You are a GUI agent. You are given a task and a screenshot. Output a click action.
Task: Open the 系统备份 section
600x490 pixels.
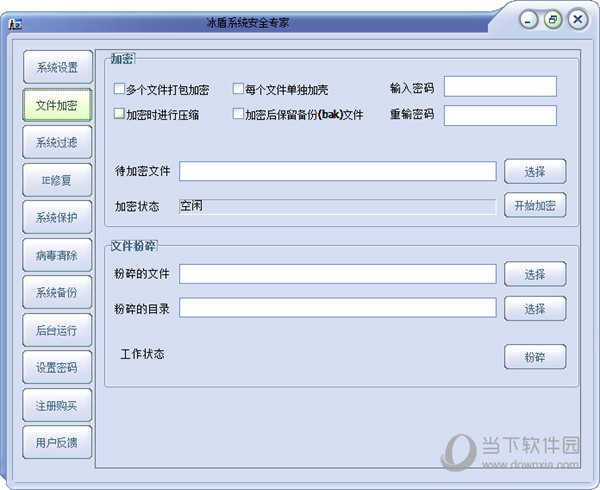[x=57, y=292]
